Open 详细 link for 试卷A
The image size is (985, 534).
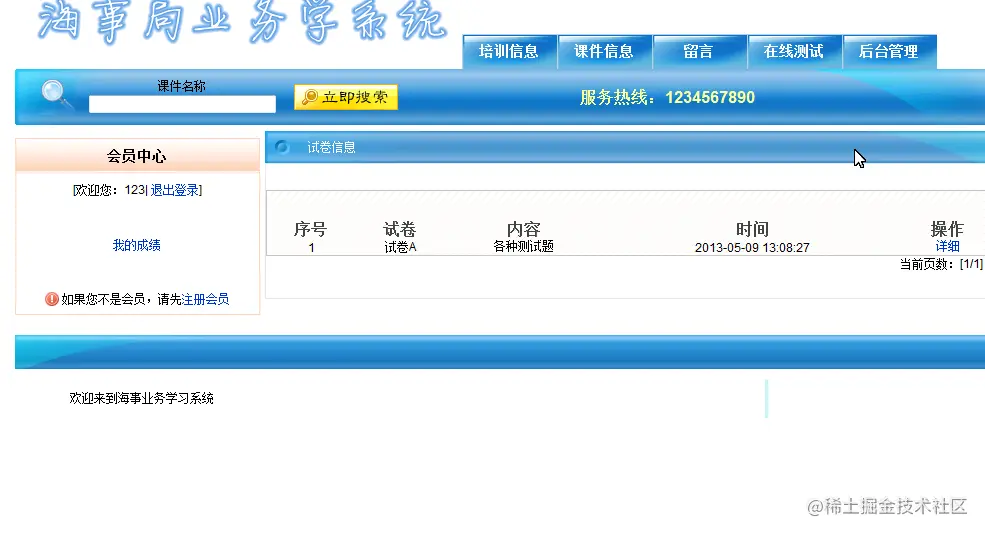pyautogui.click(x=947, y=246)
